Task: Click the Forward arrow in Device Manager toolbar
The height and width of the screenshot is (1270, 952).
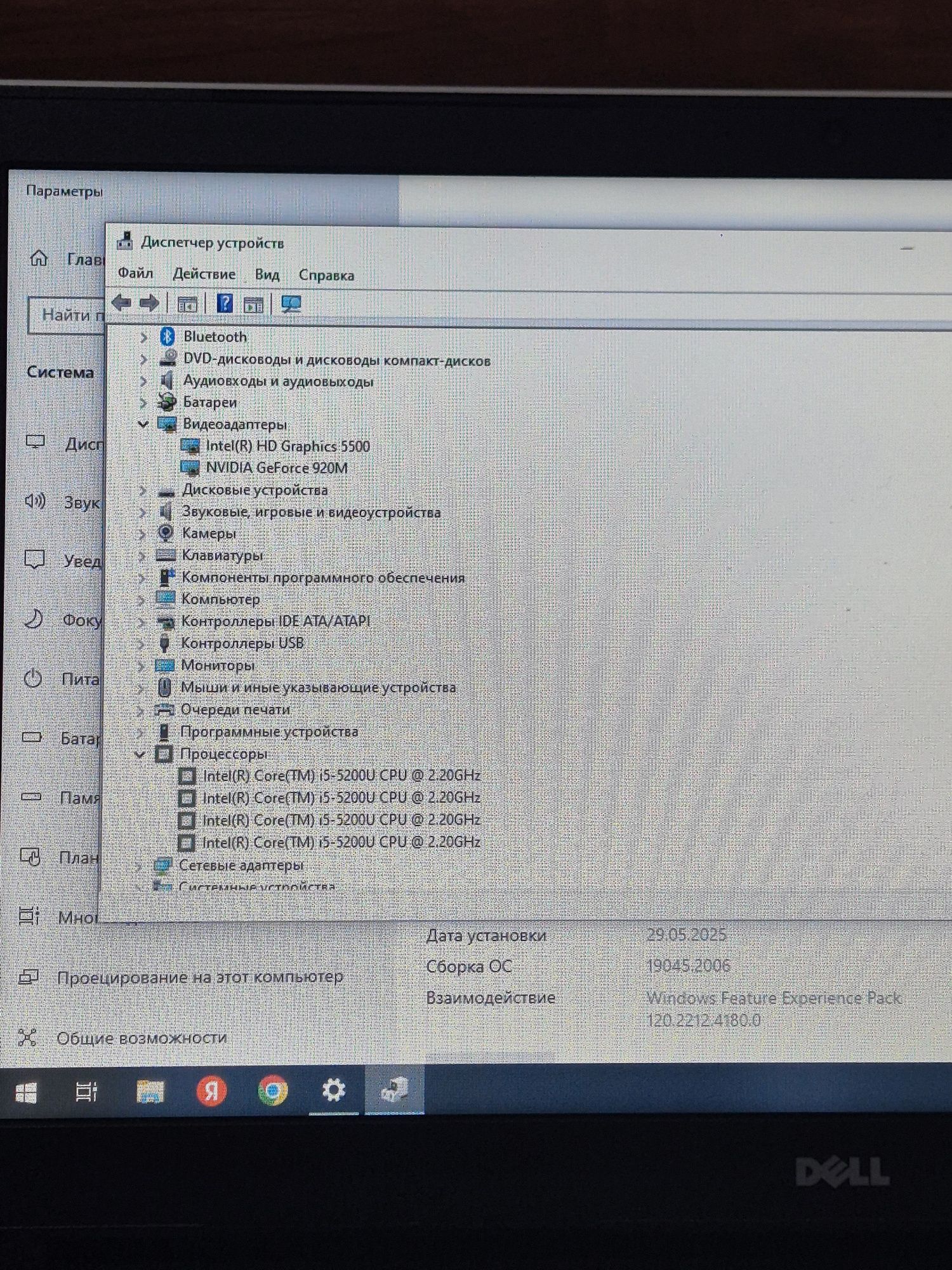Action: pyautogui.click(x=149, y=303)
